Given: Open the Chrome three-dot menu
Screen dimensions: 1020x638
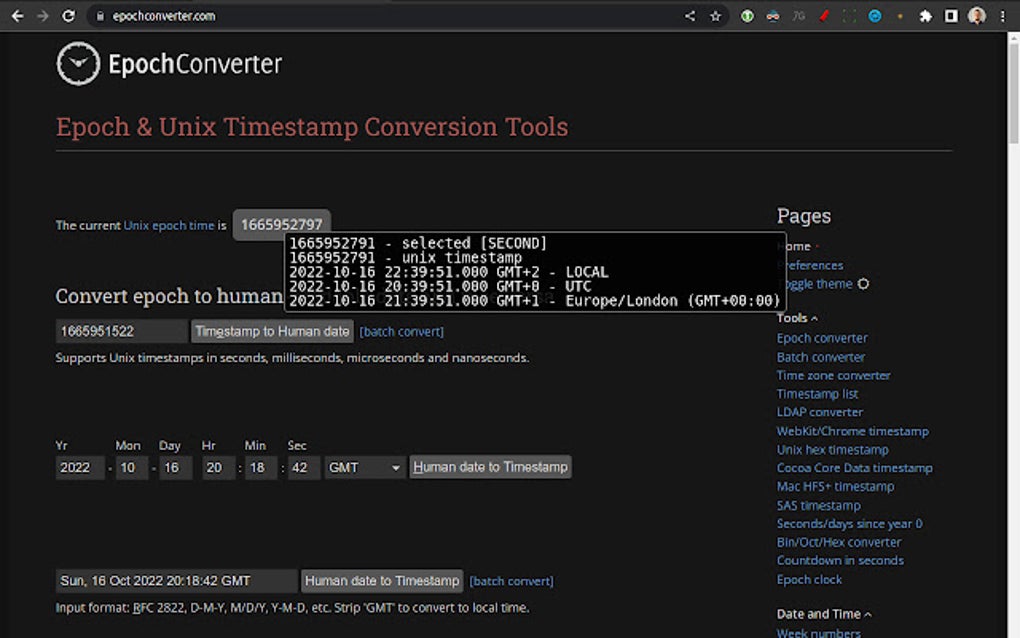Looking at the screenshot, I should pos(1002,15).
